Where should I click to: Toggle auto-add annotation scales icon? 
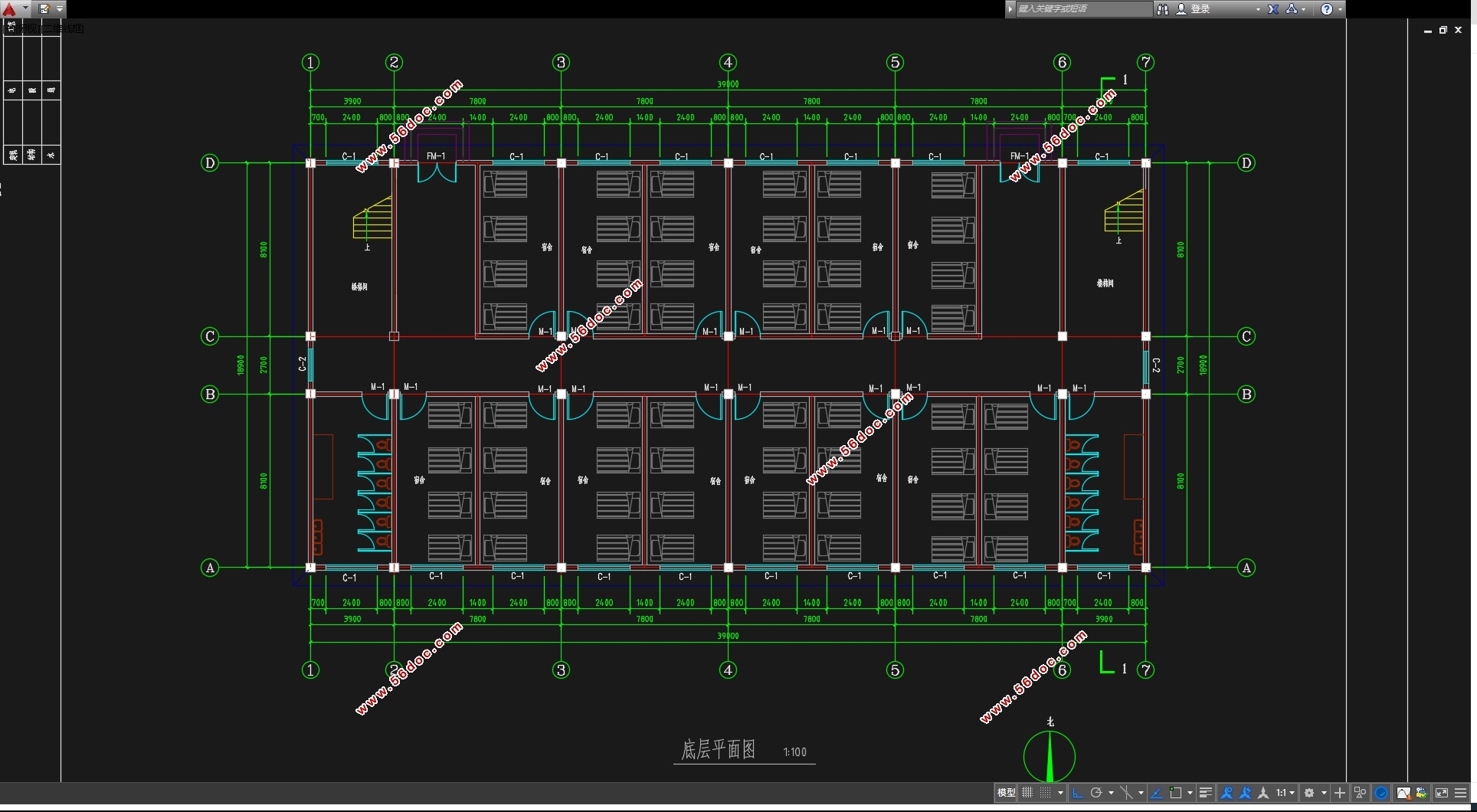[x=1245, y=793]
